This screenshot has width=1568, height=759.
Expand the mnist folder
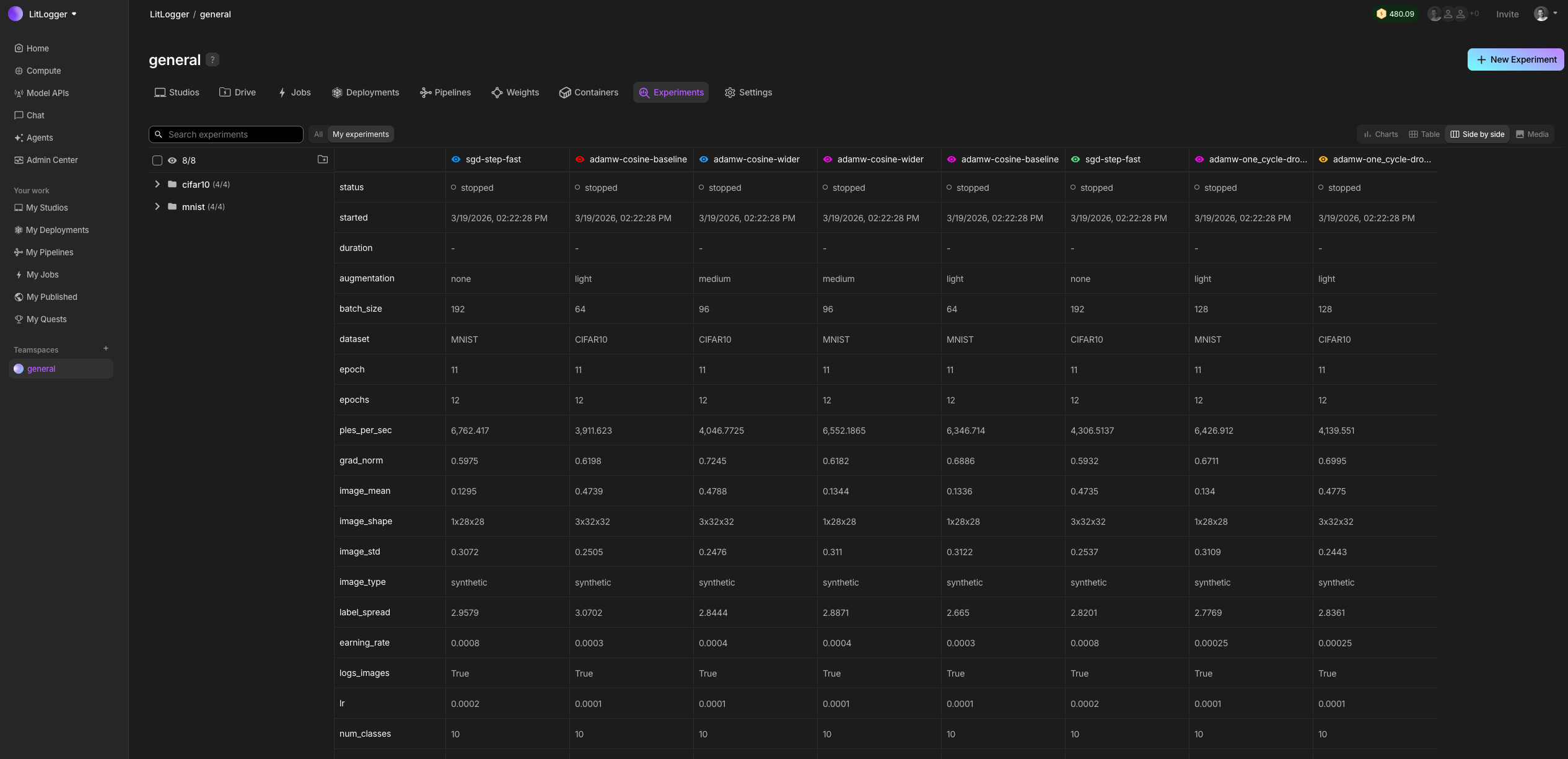tap(157, 207)
